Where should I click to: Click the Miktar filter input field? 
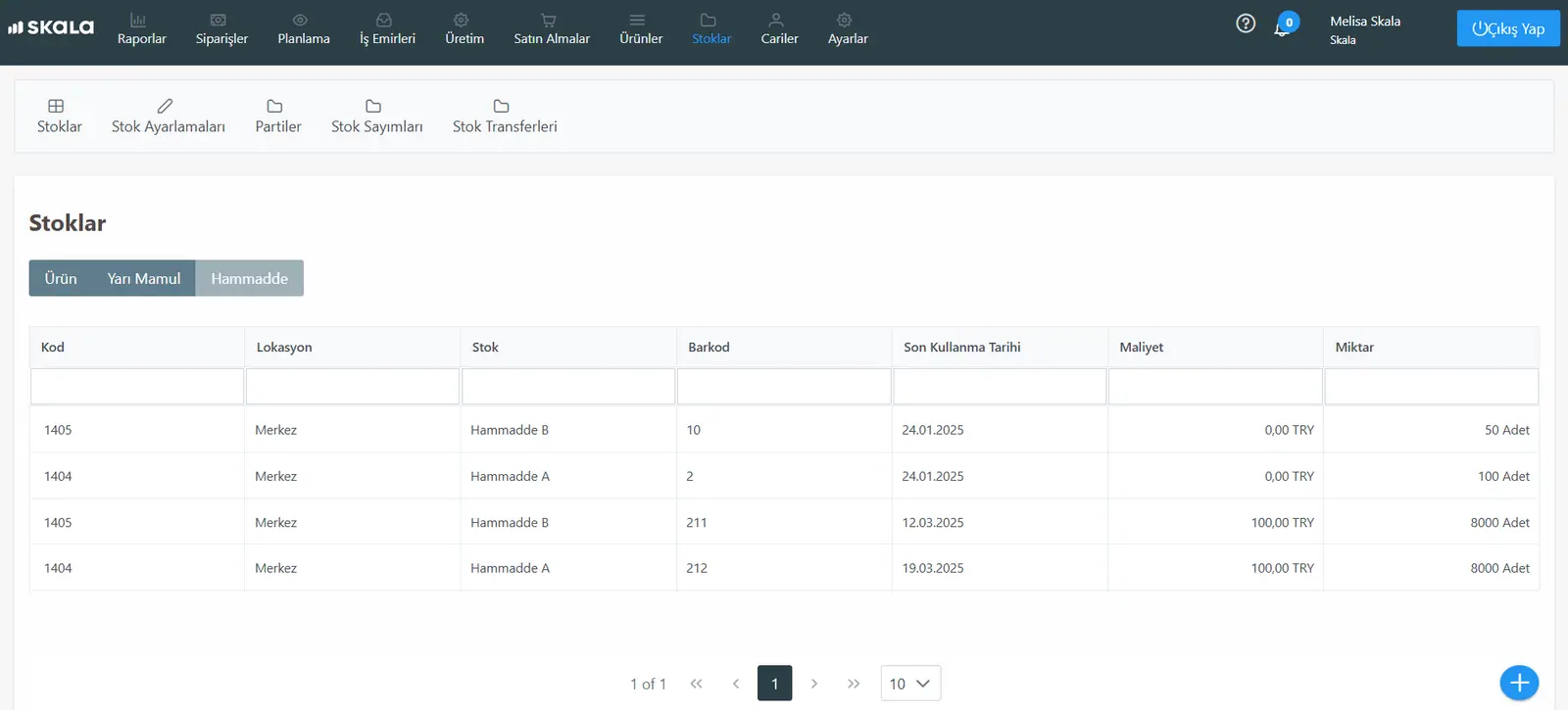pyautogui.click(x=1431, y=387)
